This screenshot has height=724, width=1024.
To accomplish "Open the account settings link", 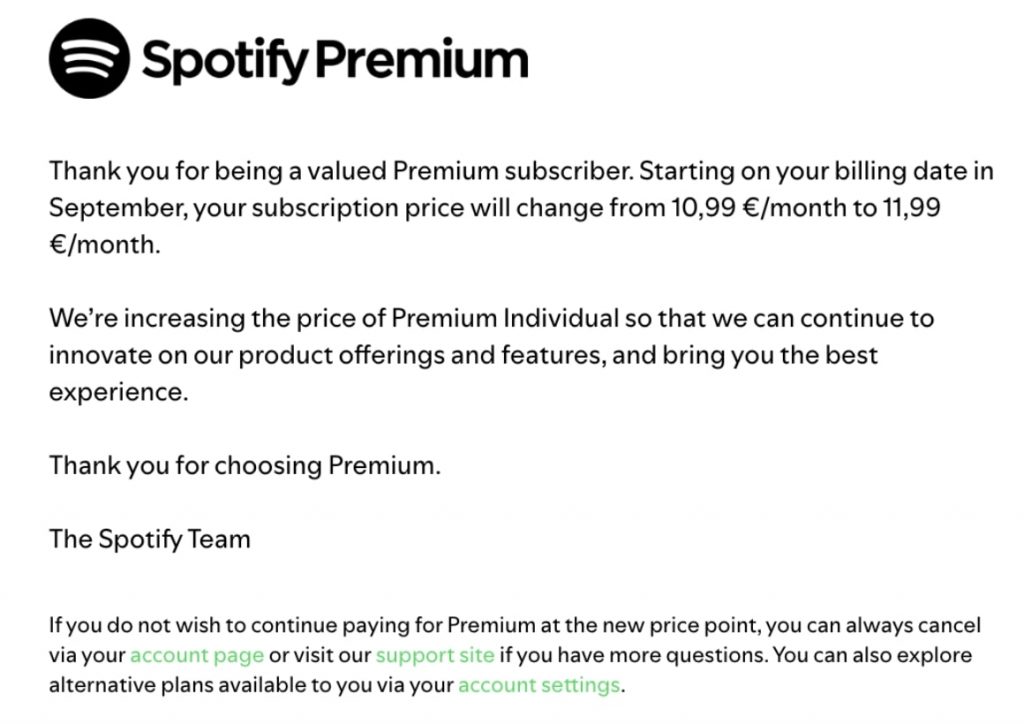I will 539,685.
